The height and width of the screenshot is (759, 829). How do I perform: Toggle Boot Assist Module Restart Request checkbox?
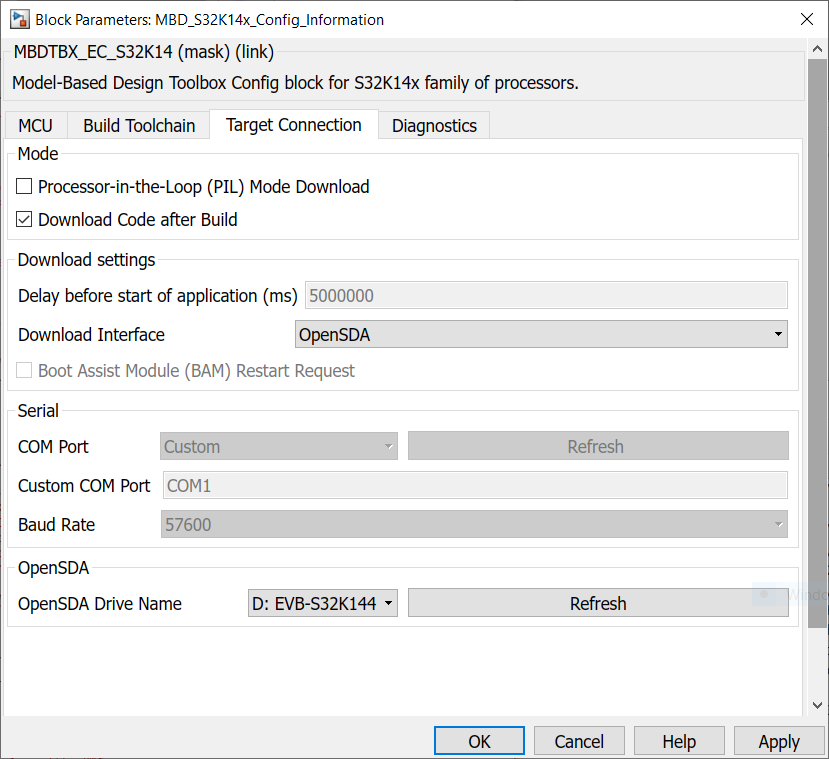click(26, 371)
